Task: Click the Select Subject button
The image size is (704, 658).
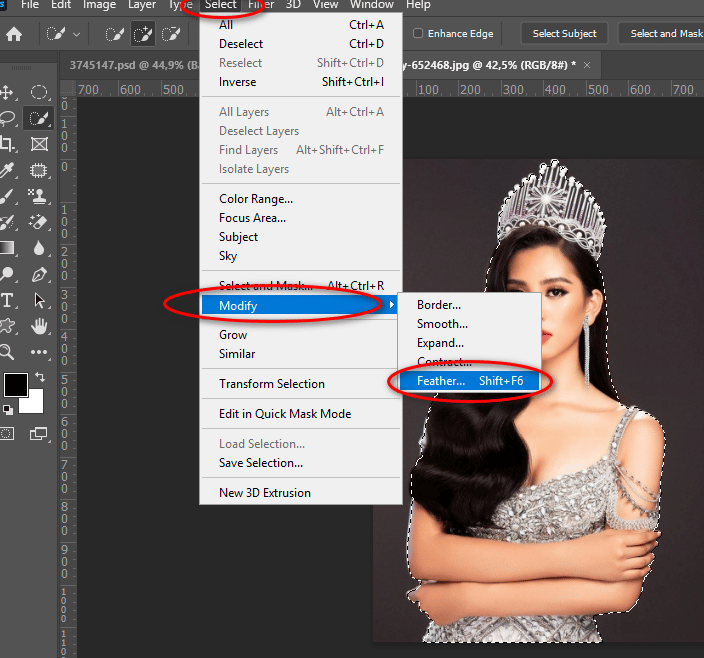Action: 564,34
